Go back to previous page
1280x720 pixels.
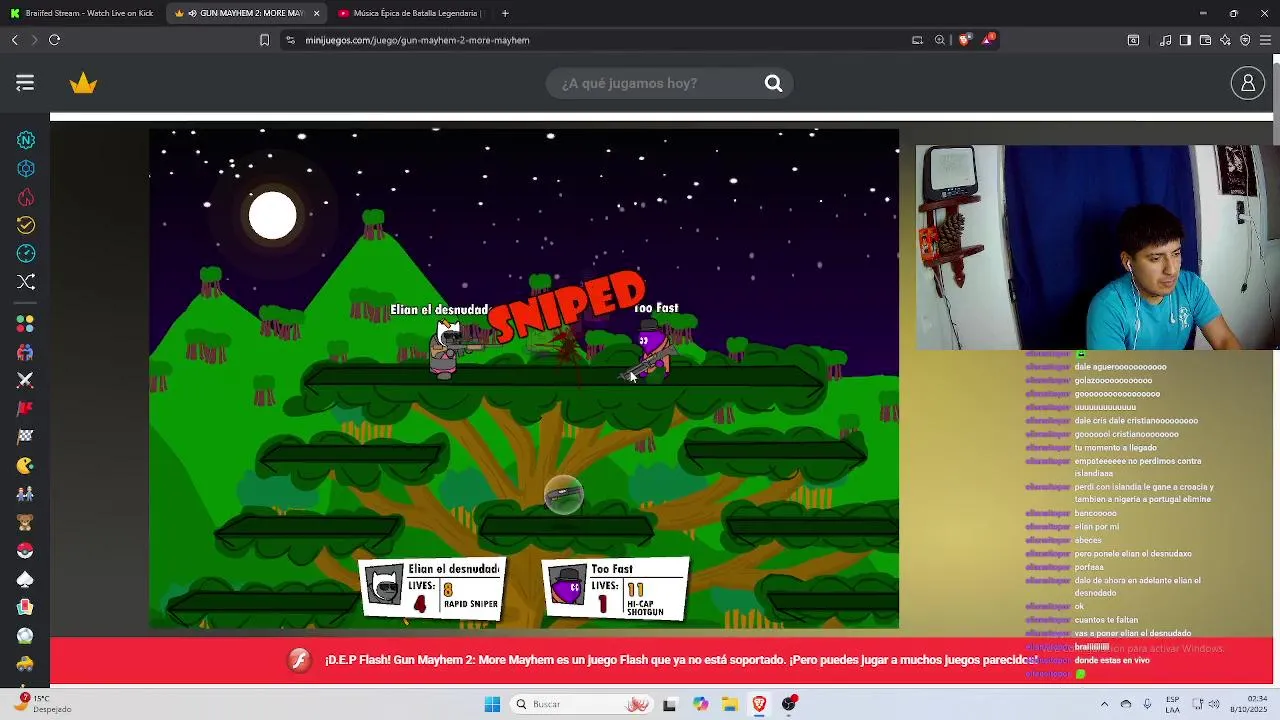tap(14, 40)
